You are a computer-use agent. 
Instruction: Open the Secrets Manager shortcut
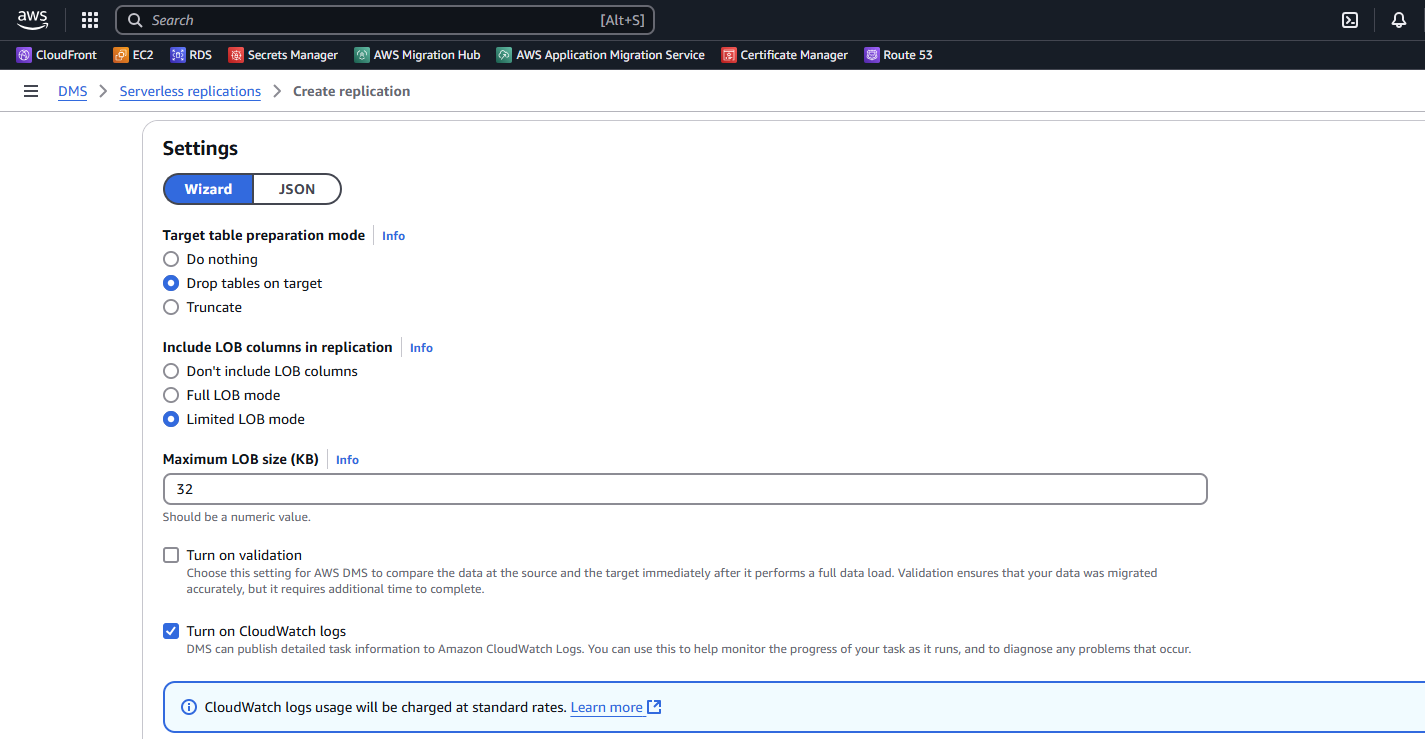coord(283,55)
